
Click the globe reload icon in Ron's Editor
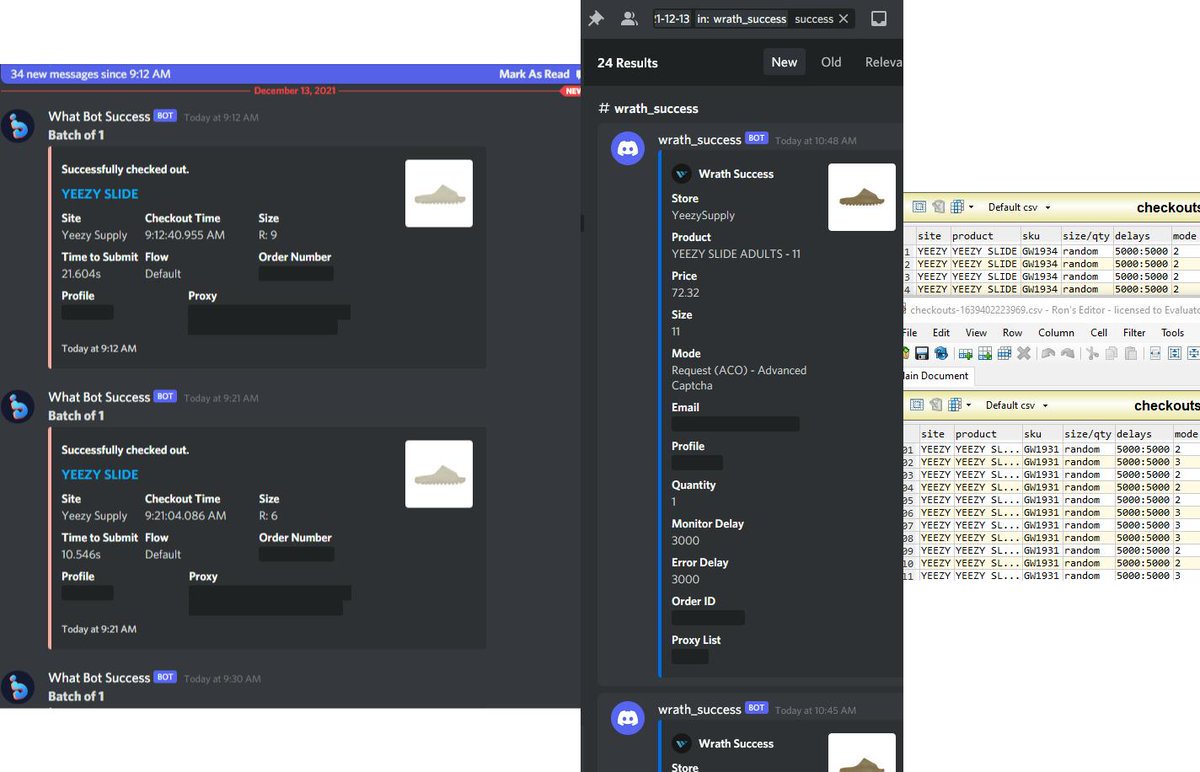[x=941, y=353]
